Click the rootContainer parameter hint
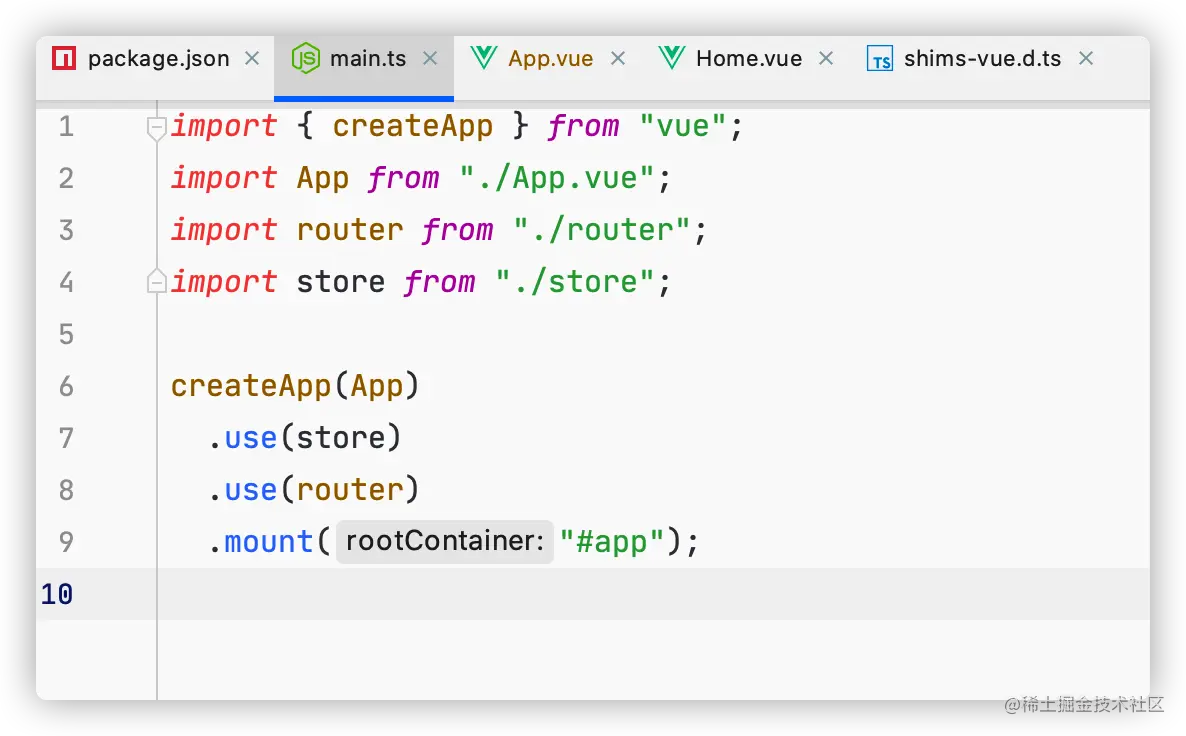This screenshot has width=1186, height=736. coord(445,542)
